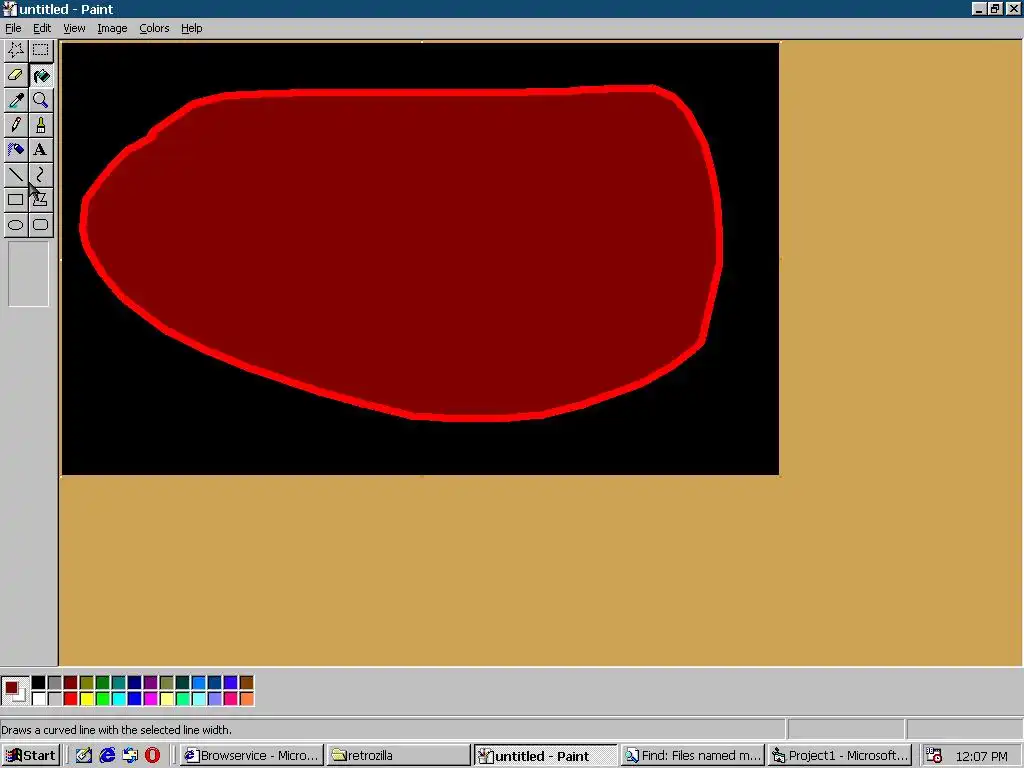Activate the Pick Color eyedropper tool

16,100
